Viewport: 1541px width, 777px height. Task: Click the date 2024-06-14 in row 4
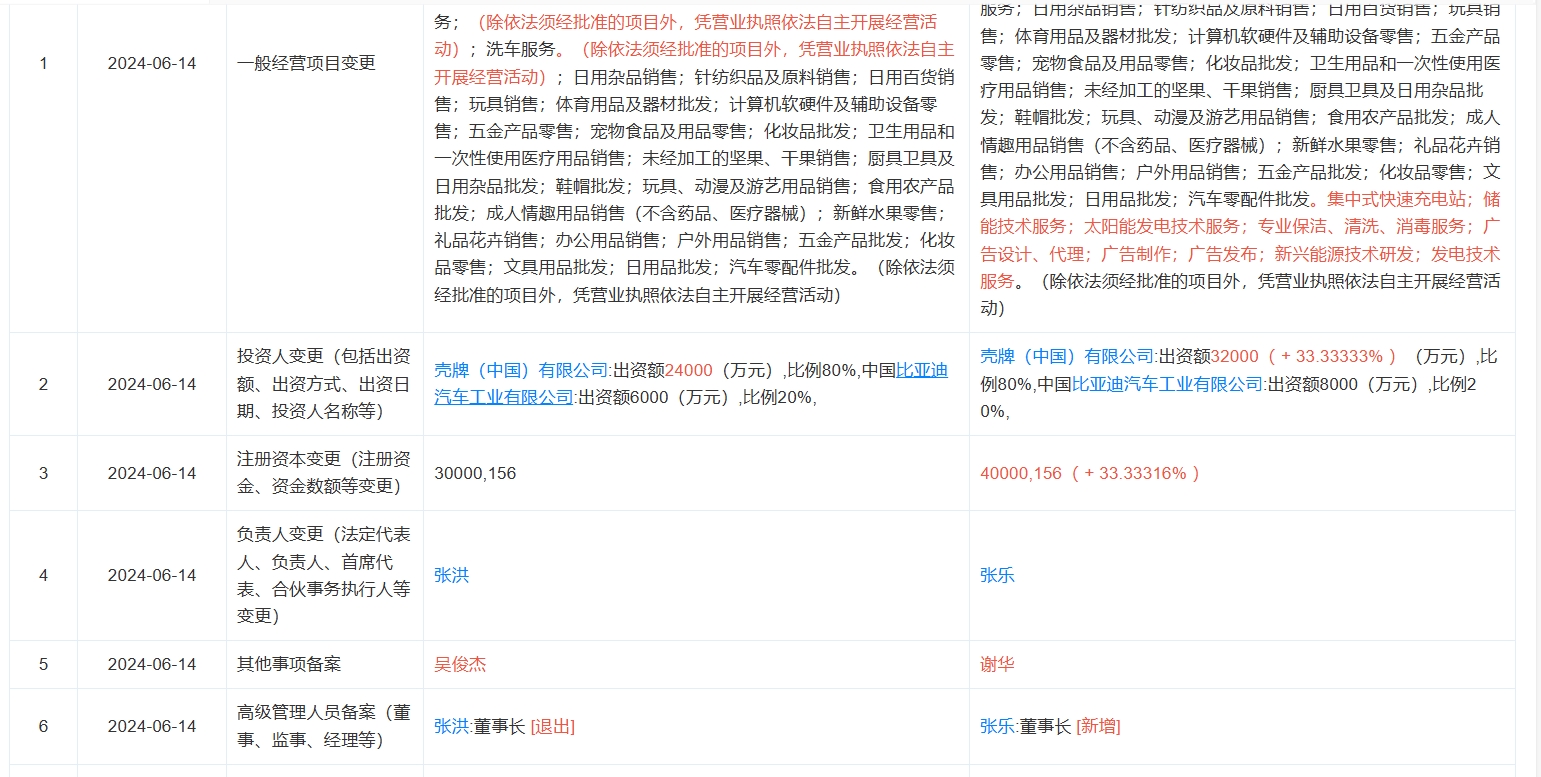click(x=152, y=575)
